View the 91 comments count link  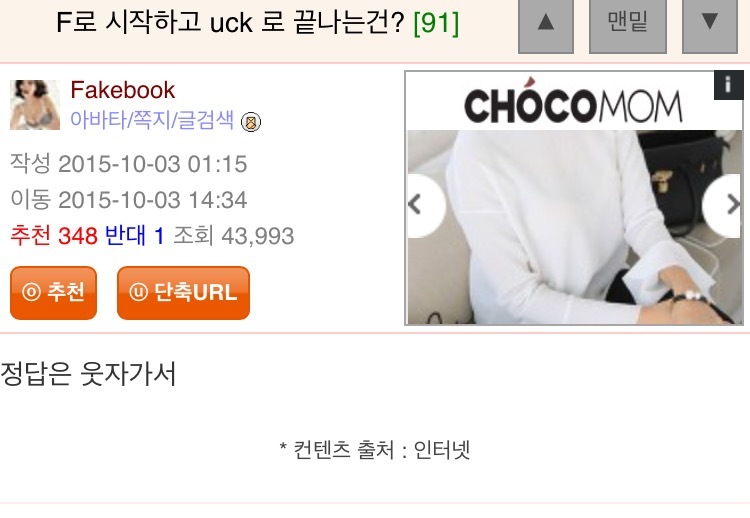coord(436,22)
